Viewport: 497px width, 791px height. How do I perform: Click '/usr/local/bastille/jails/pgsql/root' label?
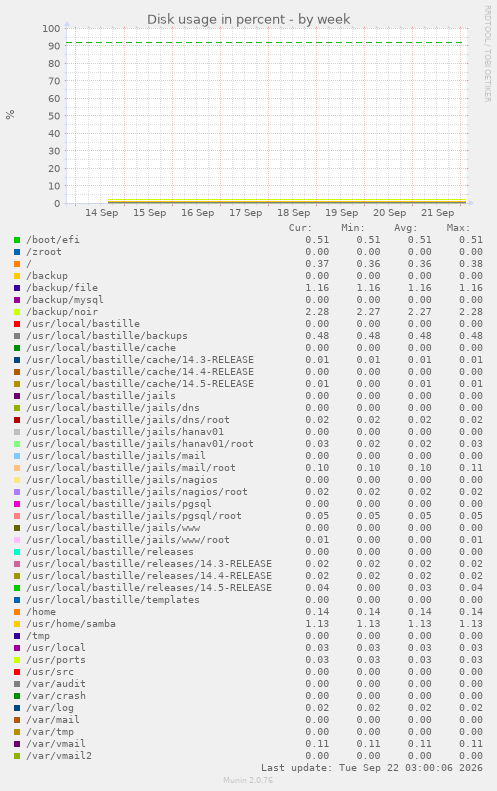click(x=134, y=516)
